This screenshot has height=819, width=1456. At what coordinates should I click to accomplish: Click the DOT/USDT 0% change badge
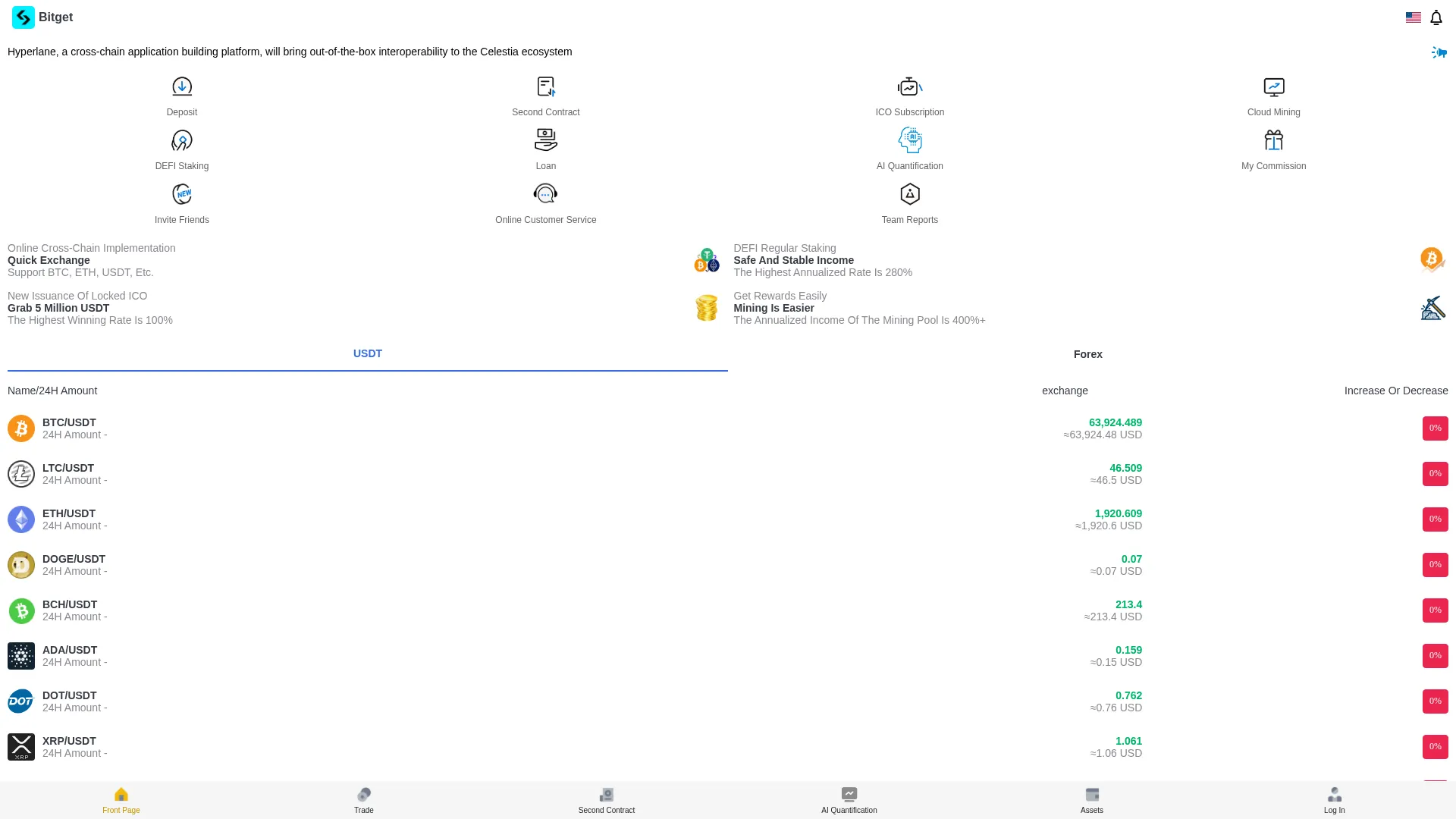pos(1436,701)
